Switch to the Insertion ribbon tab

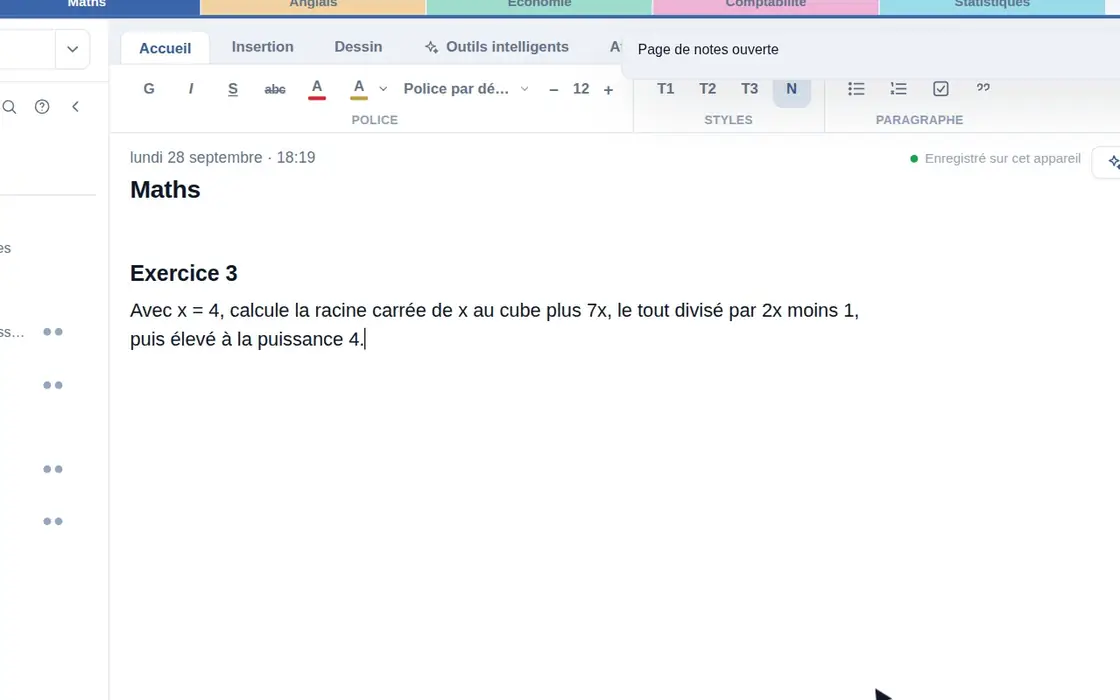click(262, 47)
